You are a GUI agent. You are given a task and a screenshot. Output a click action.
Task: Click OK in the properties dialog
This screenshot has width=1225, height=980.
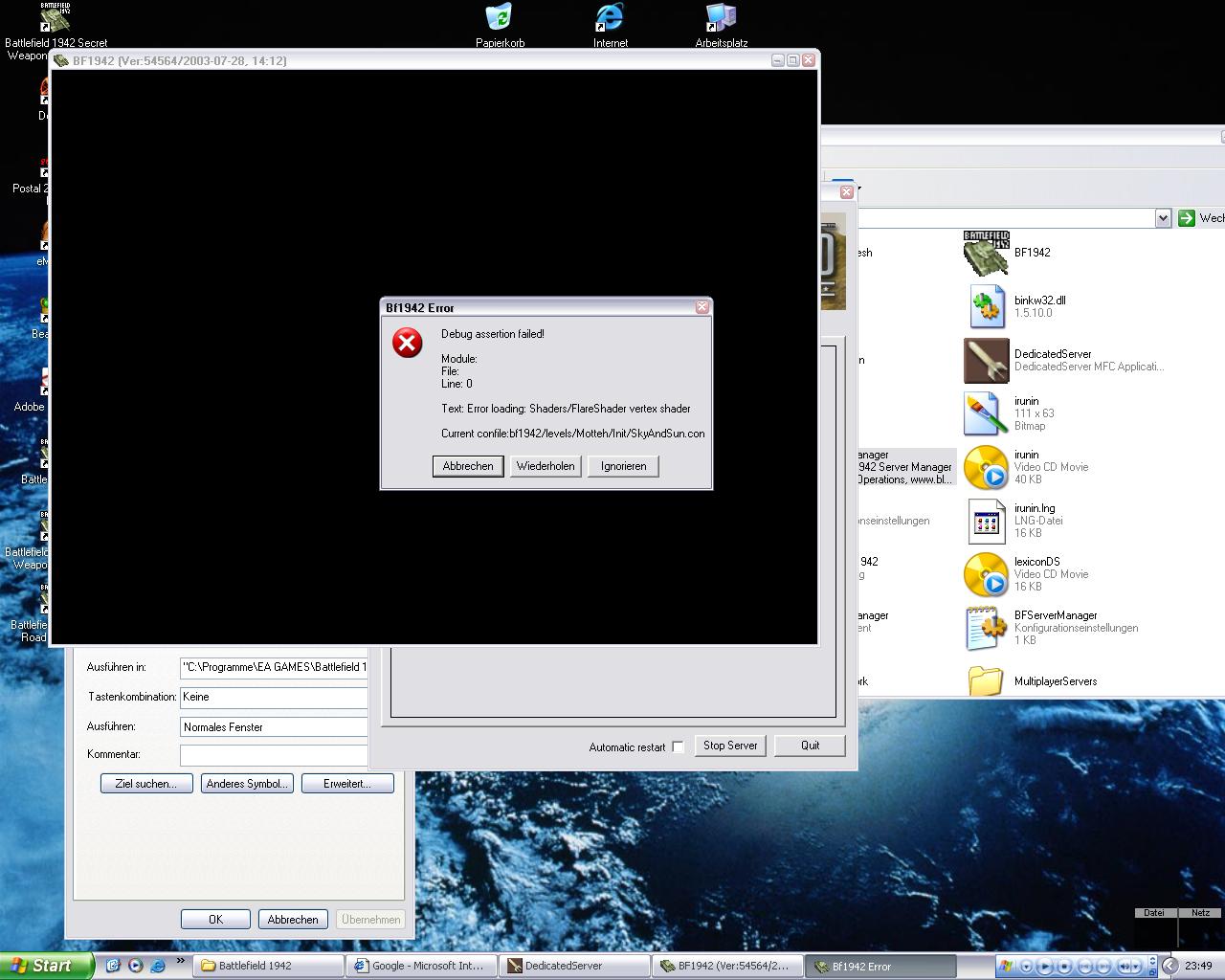point(215,919)
